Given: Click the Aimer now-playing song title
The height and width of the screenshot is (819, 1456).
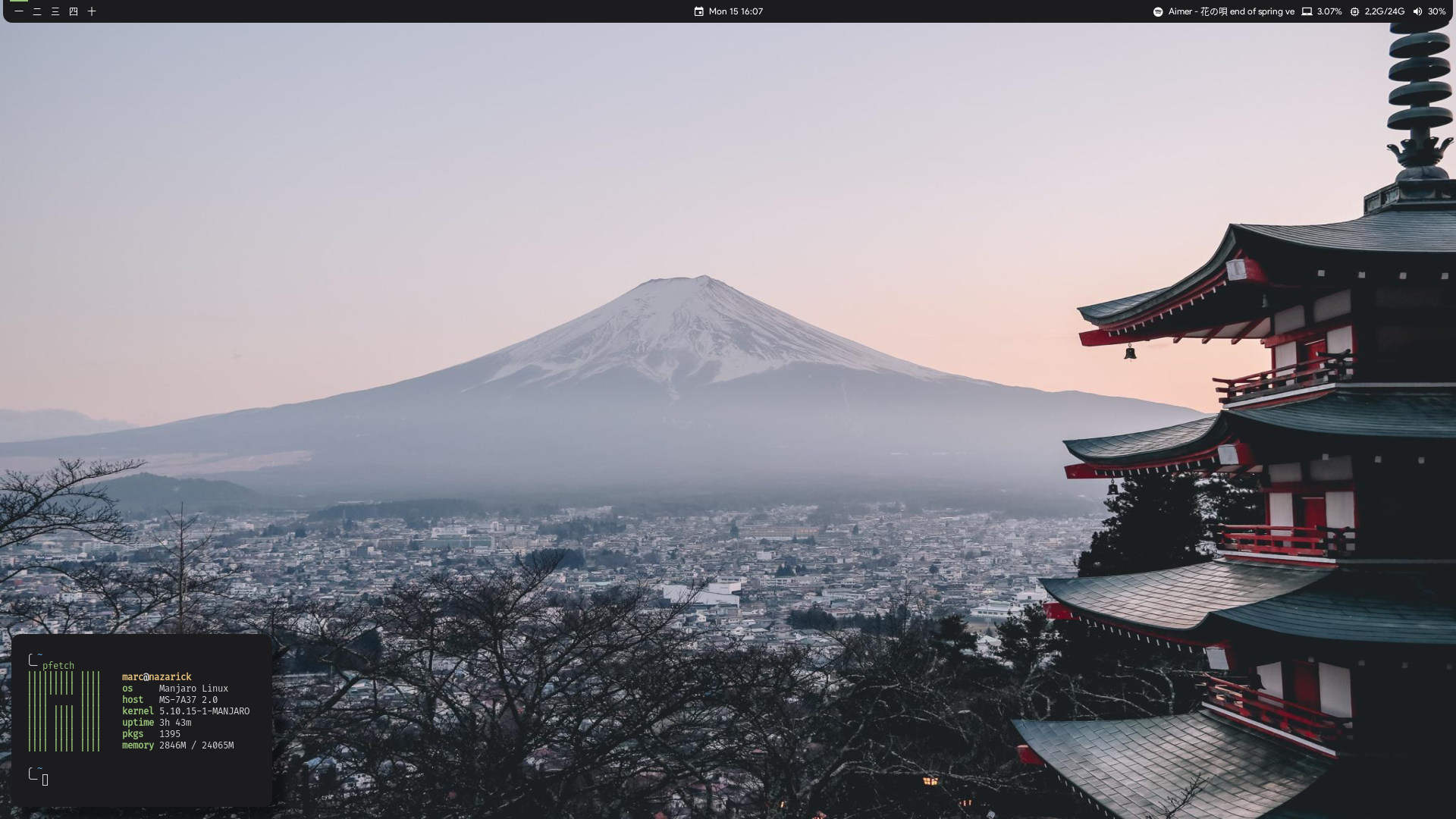Looking at the screenshot, I should point(1231,11).
